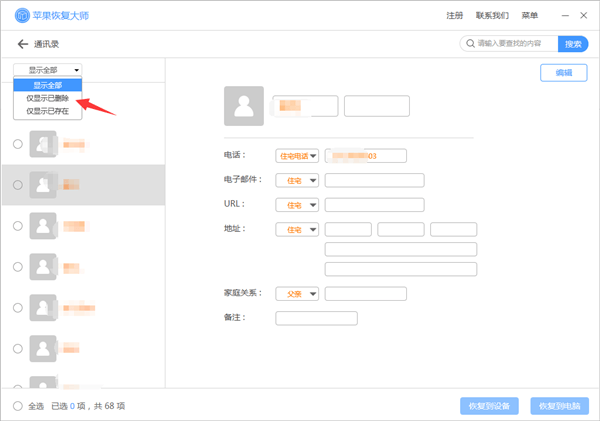Tick the selection circle of the first contact
600x421 pixels.
[x=17, y=145]
